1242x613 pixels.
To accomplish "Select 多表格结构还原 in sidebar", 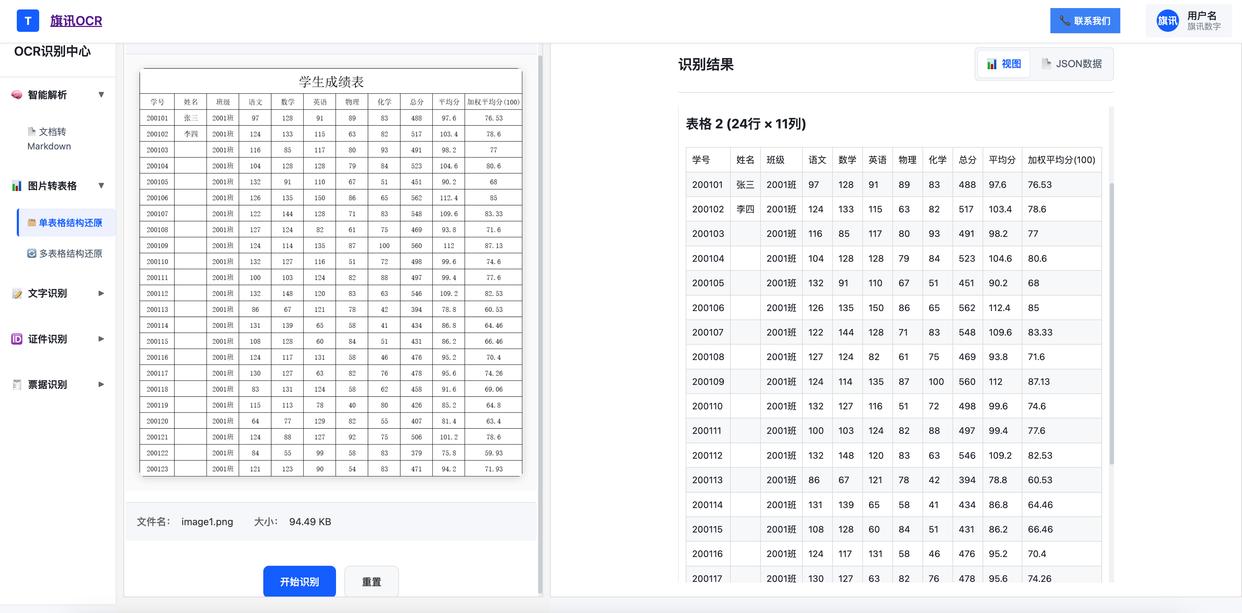I will (66, 254).
